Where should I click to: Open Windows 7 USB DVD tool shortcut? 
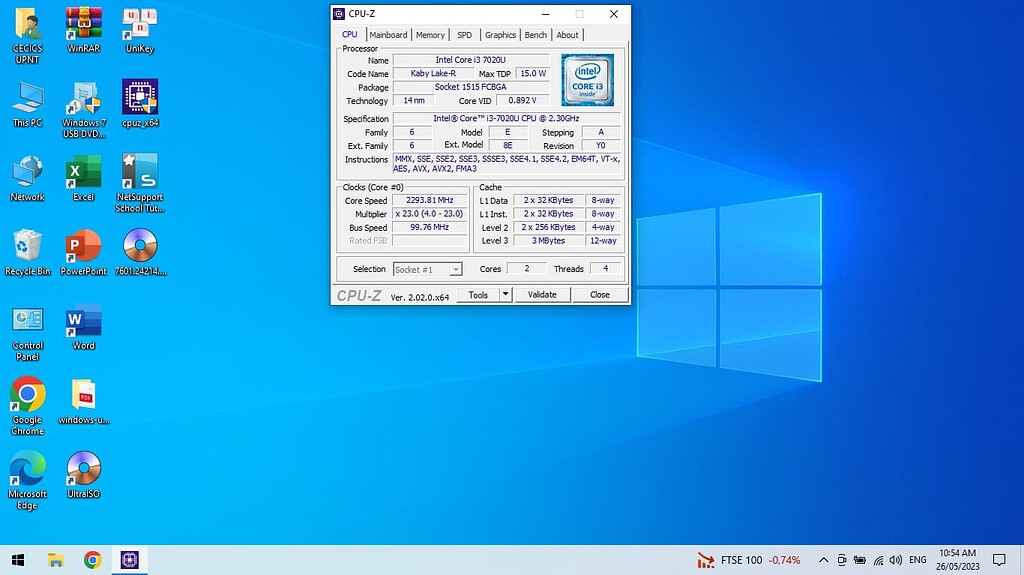click(x=84, y=110)
